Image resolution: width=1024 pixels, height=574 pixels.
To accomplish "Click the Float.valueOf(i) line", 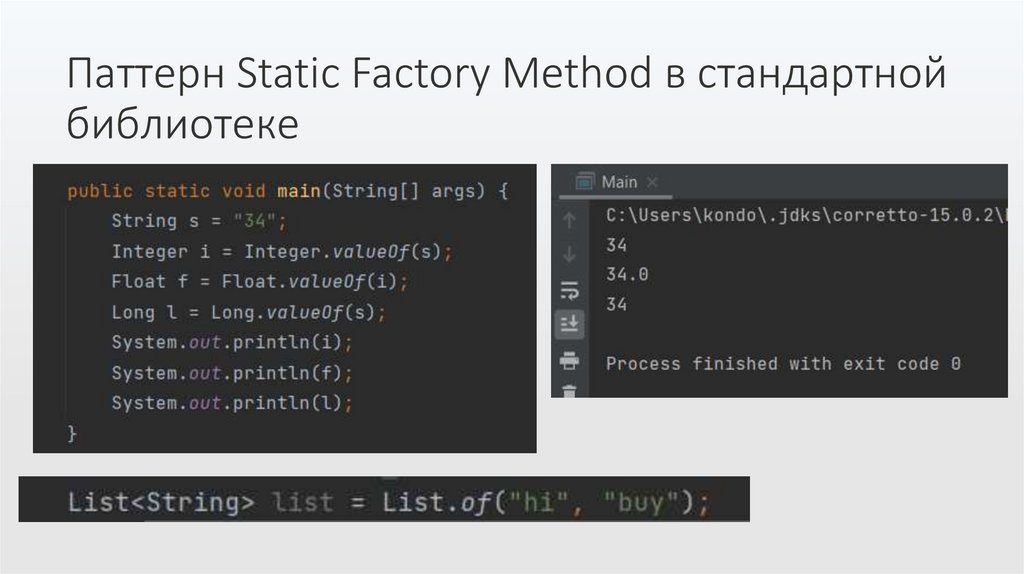I will [x=259, y=281].
